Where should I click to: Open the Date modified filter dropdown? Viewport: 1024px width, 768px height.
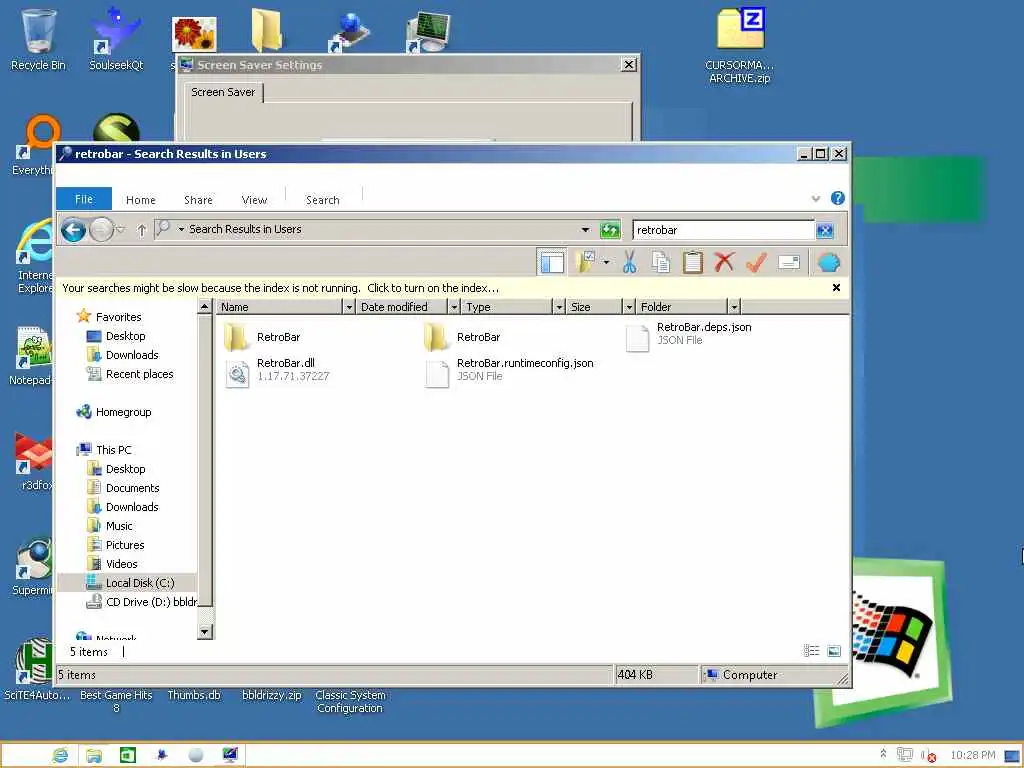(x=454, y=307)
